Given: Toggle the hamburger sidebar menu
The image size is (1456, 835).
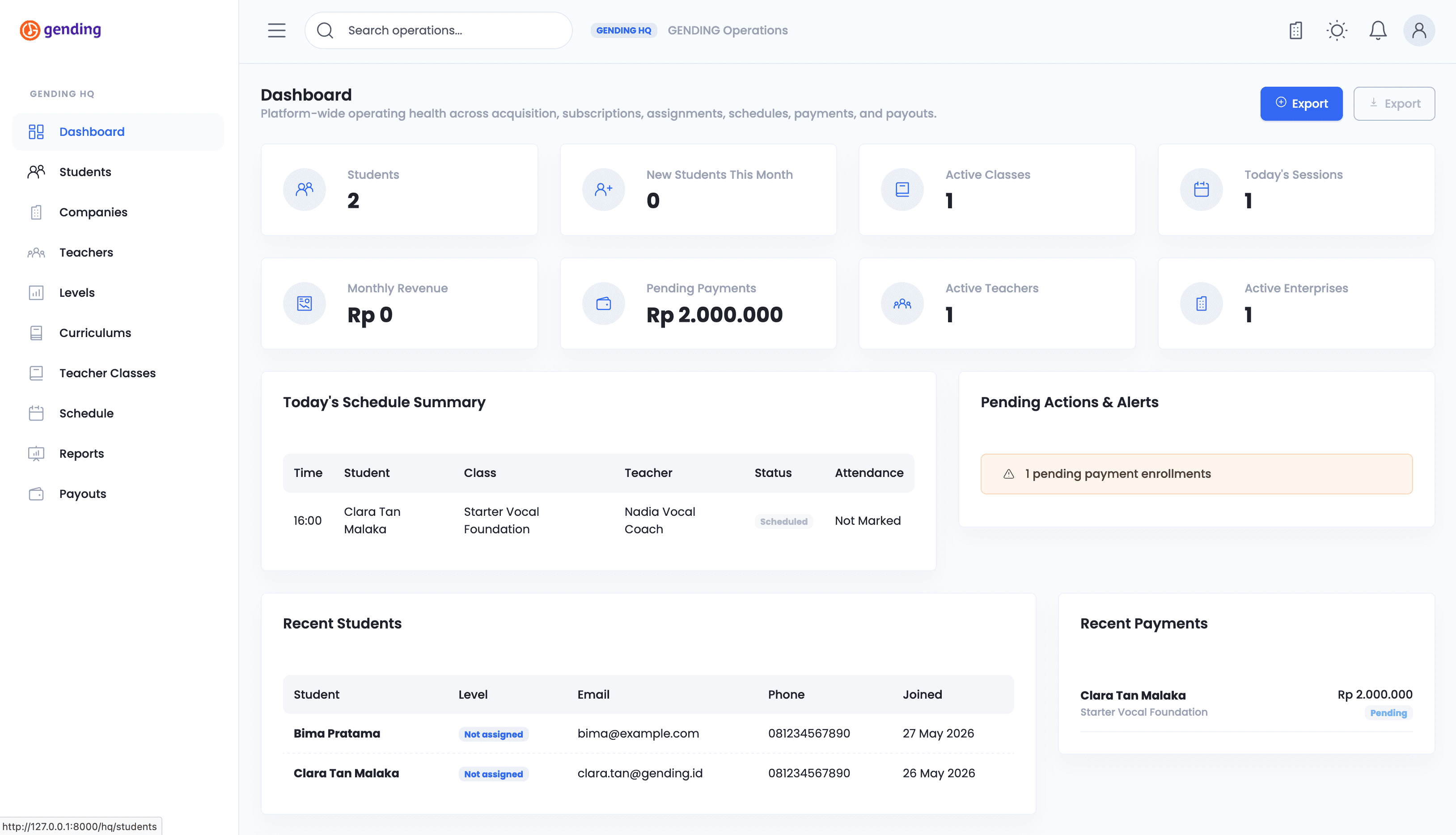Looking at the screenshot, I should pyautogui.click(x=276, y=30).
